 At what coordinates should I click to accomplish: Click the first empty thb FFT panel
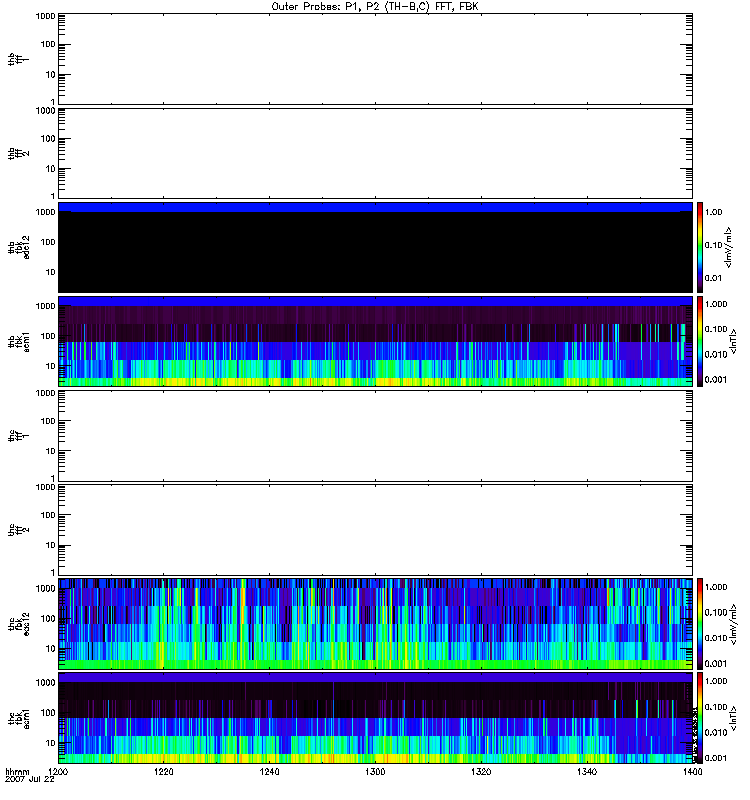pyautogui.click(x=376, y=58)
